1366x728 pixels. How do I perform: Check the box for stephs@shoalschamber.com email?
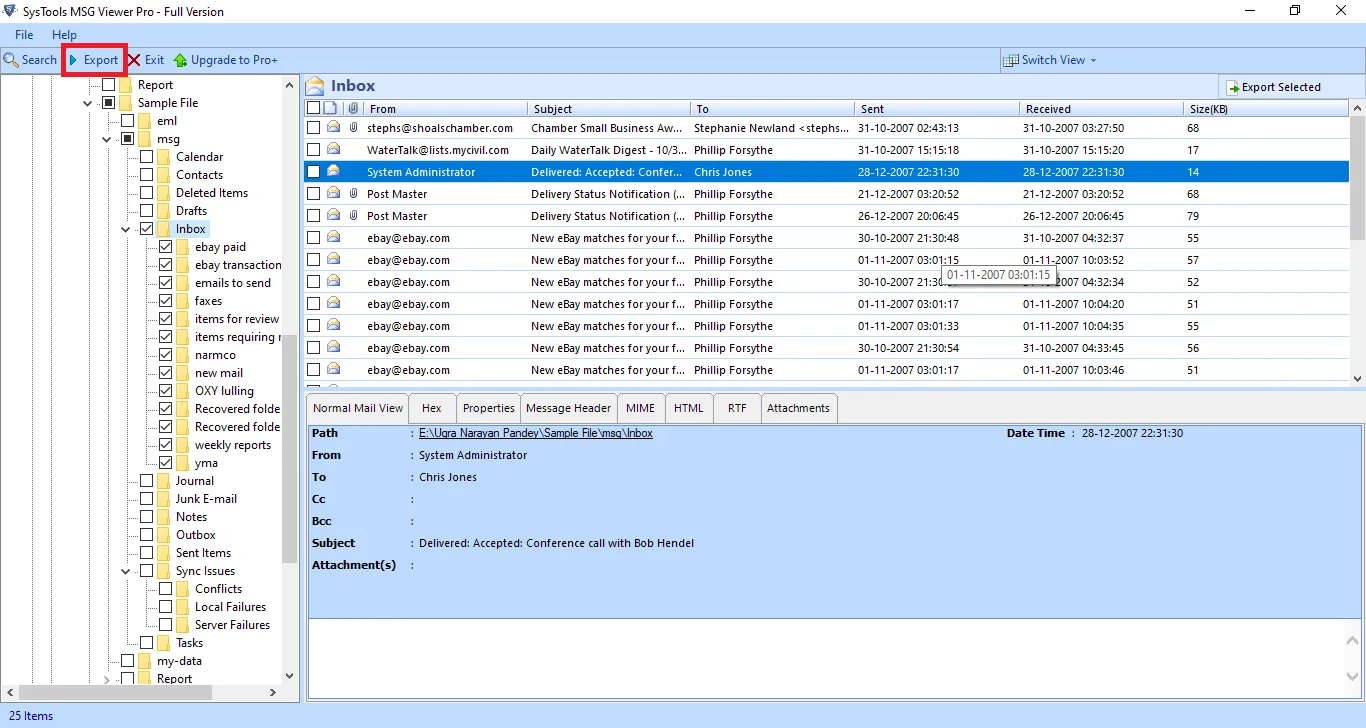(313, 128)
